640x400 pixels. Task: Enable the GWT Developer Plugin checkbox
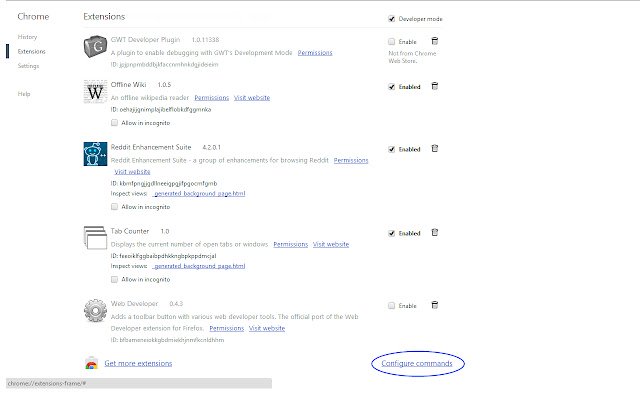pos(391,41)
